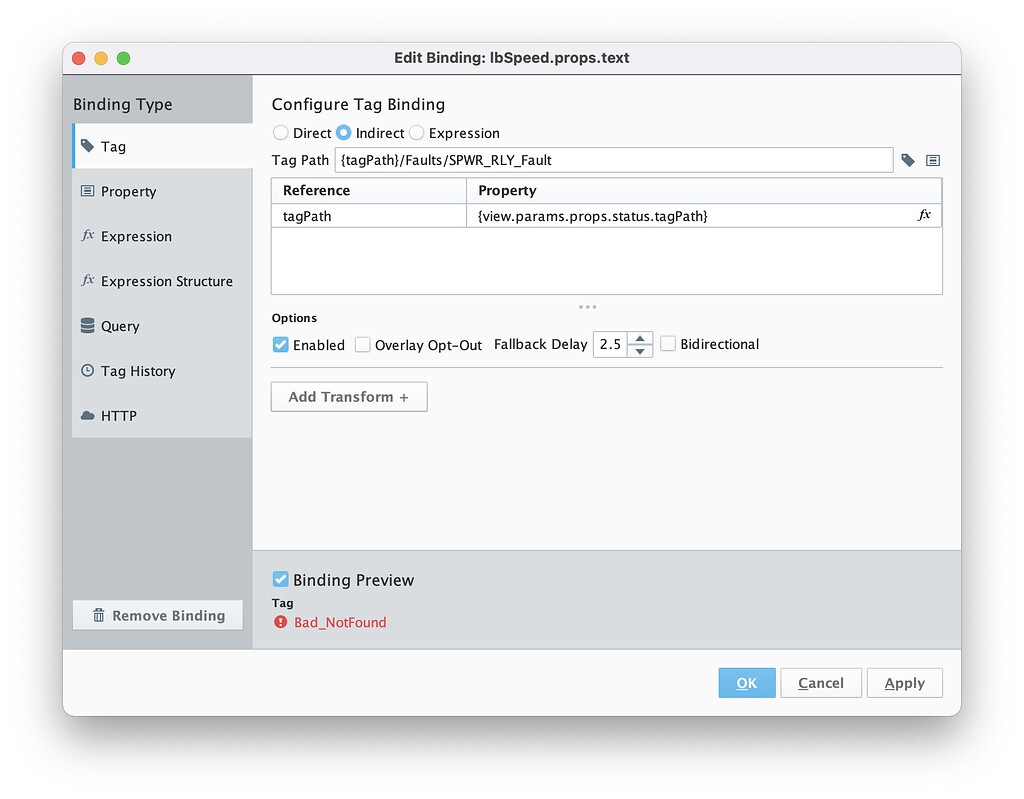The image size is (1024, 799).
Task: Click the error icon next to Bad_NotFound
Action: [280, 622]
